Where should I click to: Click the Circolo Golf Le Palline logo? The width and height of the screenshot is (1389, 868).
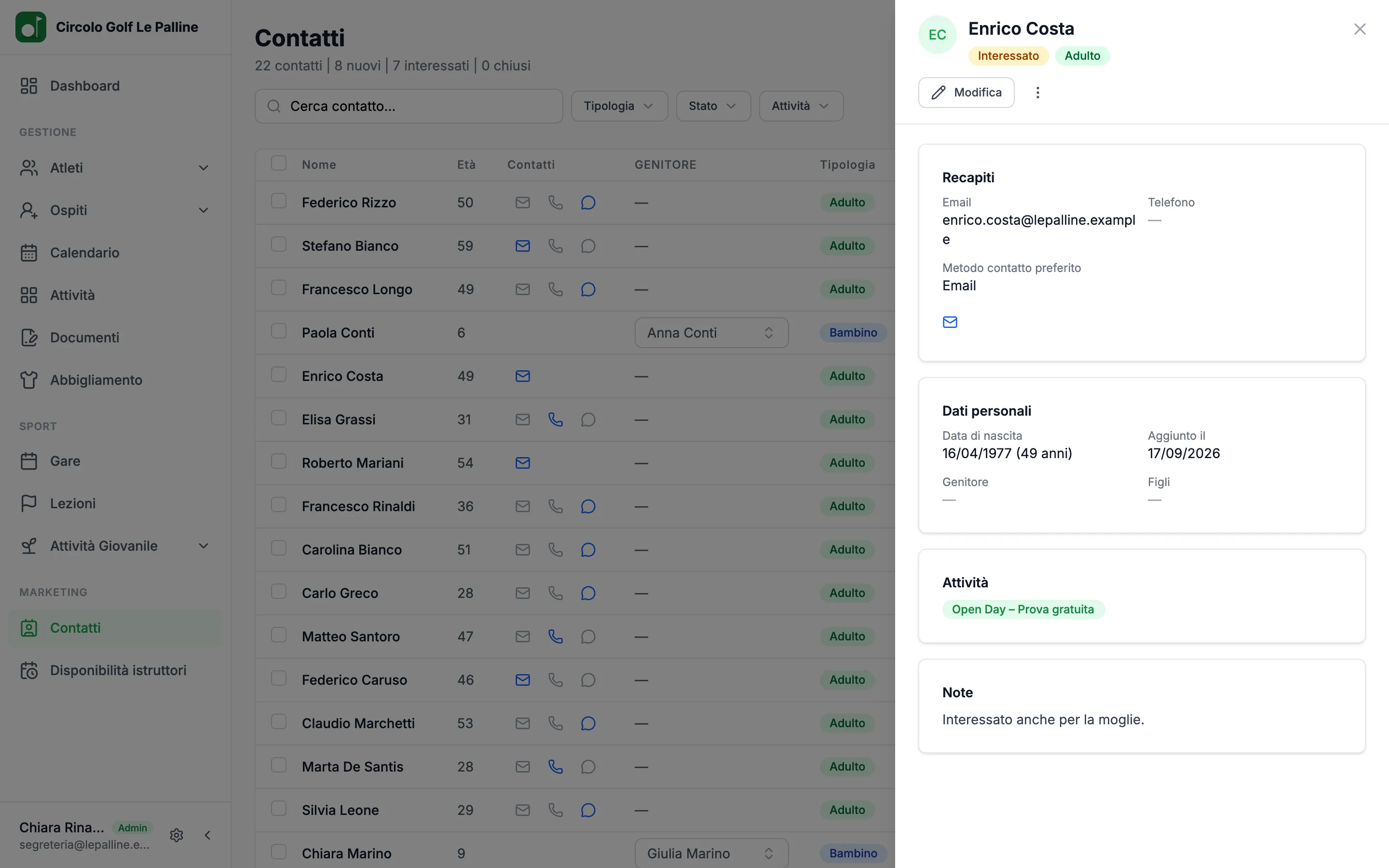click(31, 27)
